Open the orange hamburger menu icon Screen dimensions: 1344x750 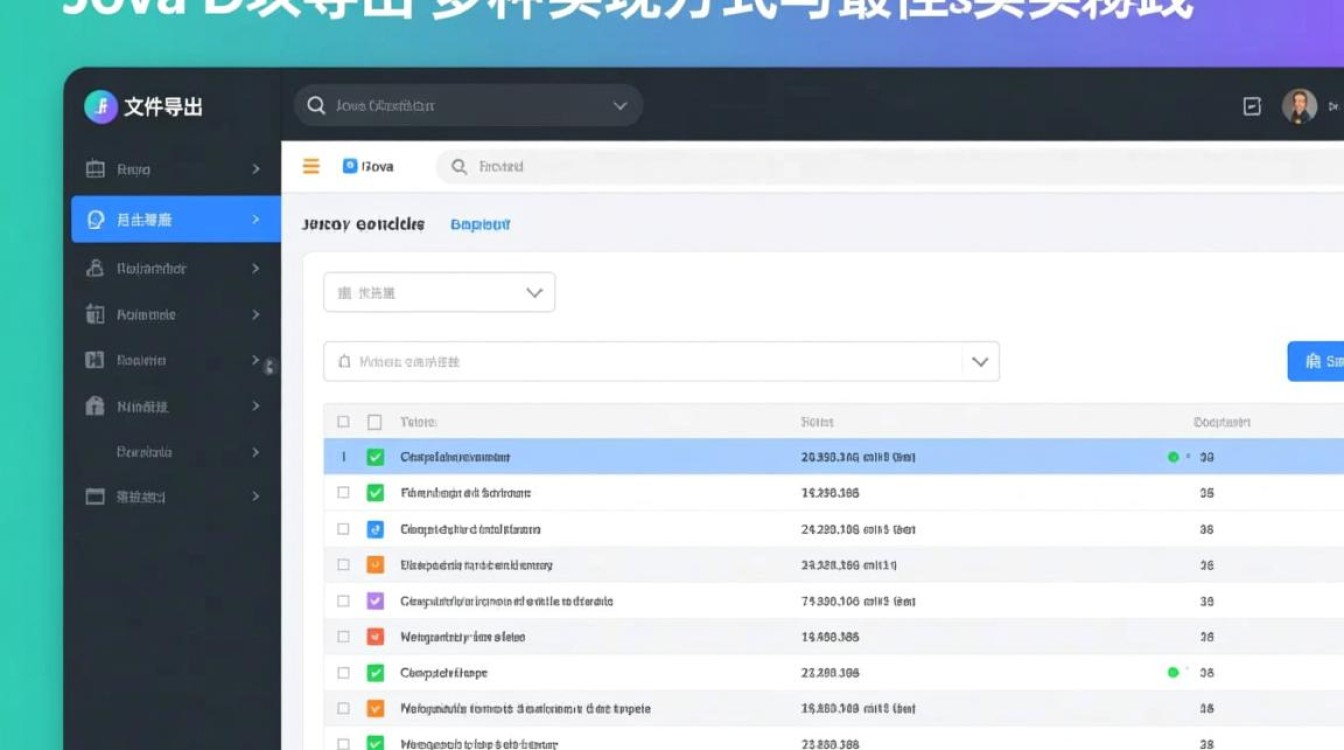click(x=311, y=166)
